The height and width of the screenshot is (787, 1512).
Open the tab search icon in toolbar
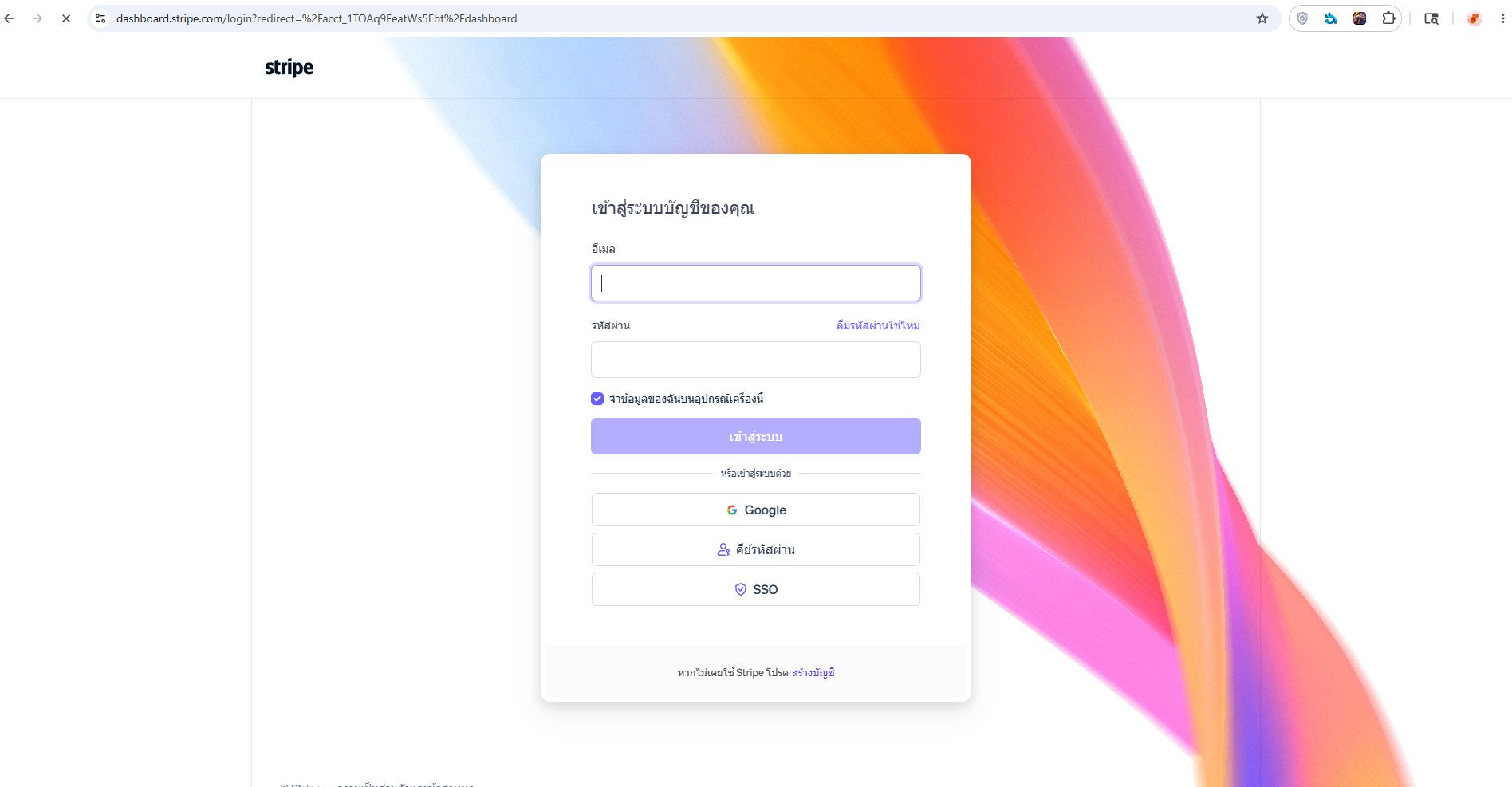pos(1431,18)
